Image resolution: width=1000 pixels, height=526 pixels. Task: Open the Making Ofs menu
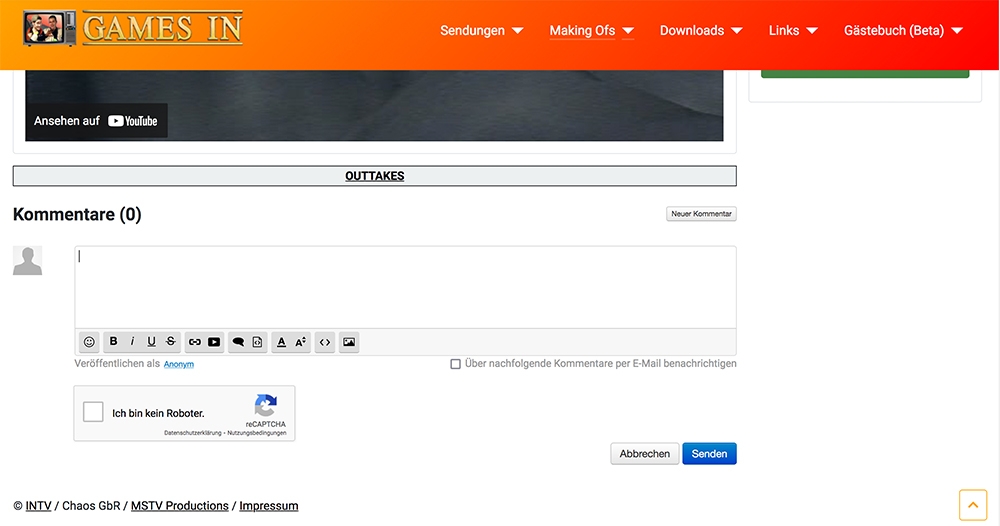[591, 31]
